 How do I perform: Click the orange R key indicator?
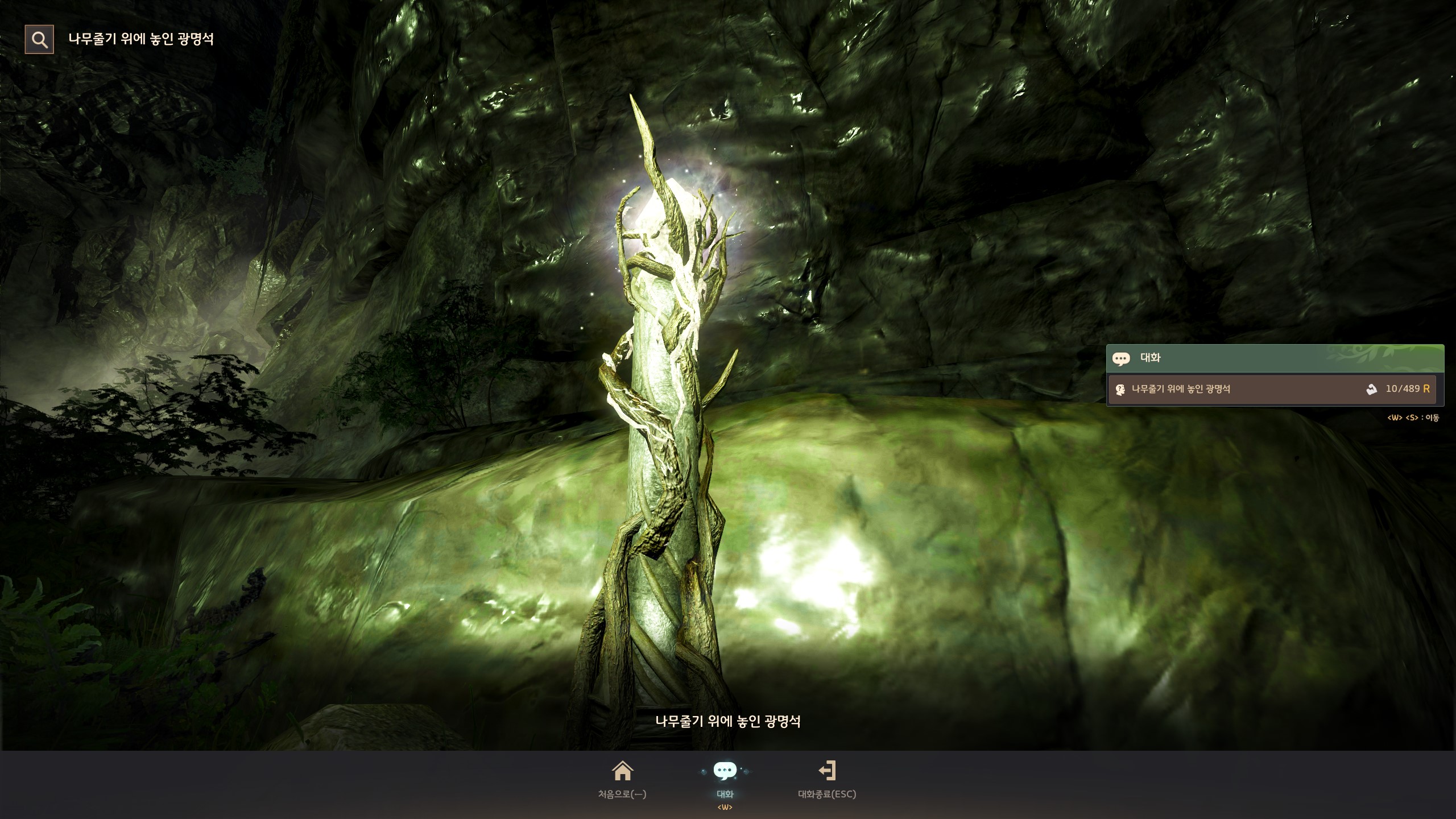(1426, 389)
